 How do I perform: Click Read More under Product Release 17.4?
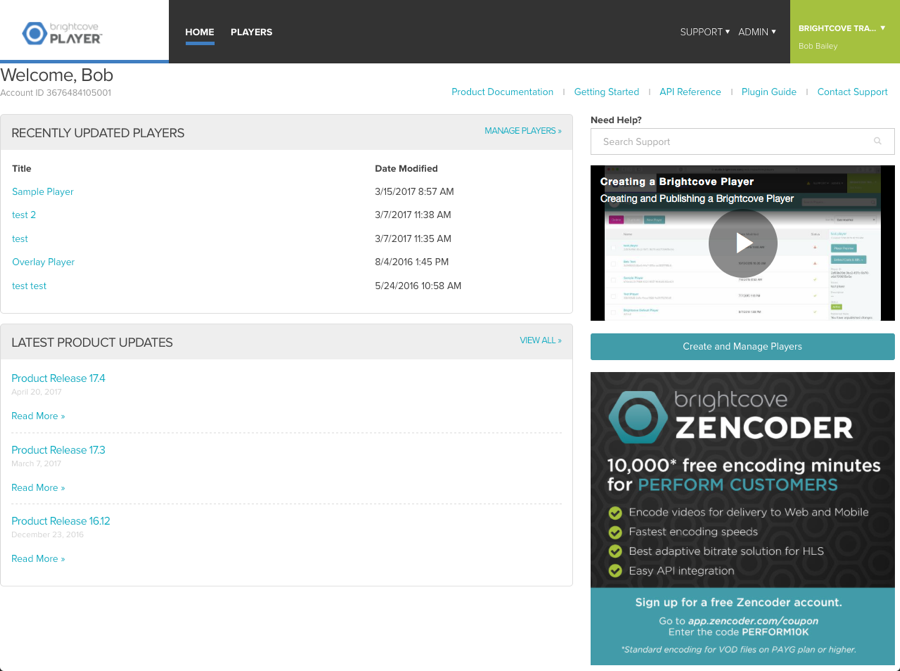pos(38,416)
